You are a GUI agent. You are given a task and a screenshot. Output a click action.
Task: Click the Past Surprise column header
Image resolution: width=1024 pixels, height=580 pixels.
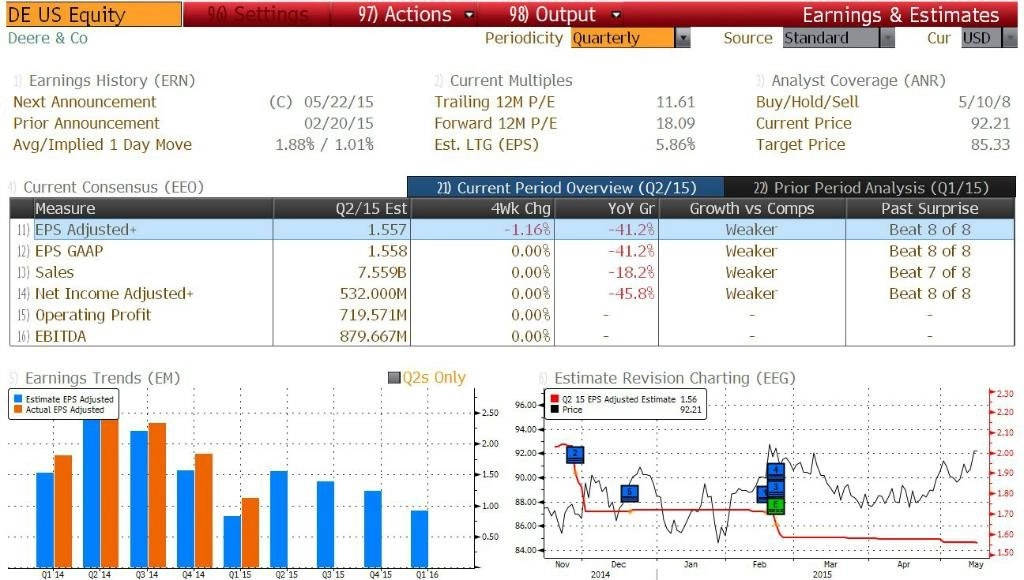(929, 208)
